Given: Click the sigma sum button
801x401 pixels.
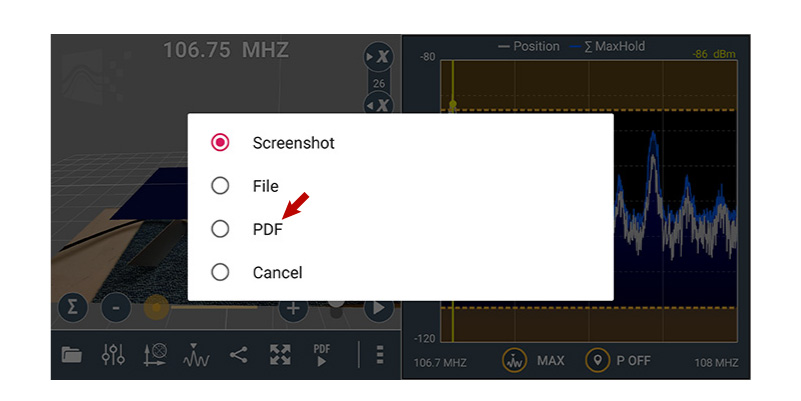Looking at the screenshot, I should click(73, 307).
